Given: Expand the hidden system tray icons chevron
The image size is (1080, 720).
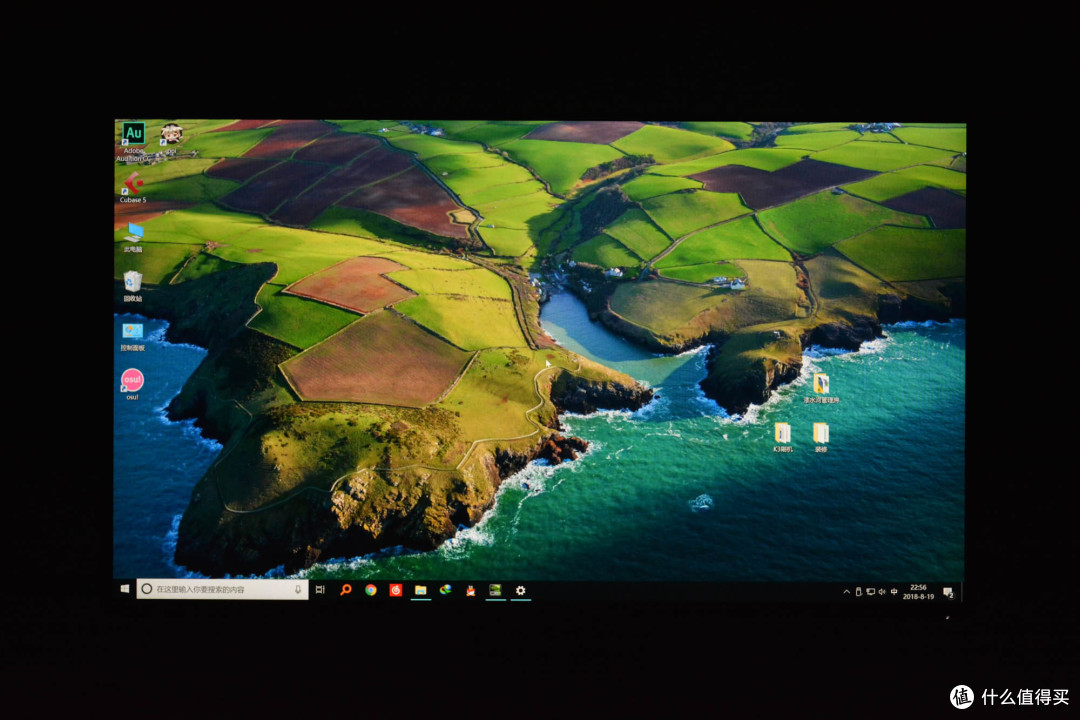Looking at the screenshot, I should click(x=847, y=591).
